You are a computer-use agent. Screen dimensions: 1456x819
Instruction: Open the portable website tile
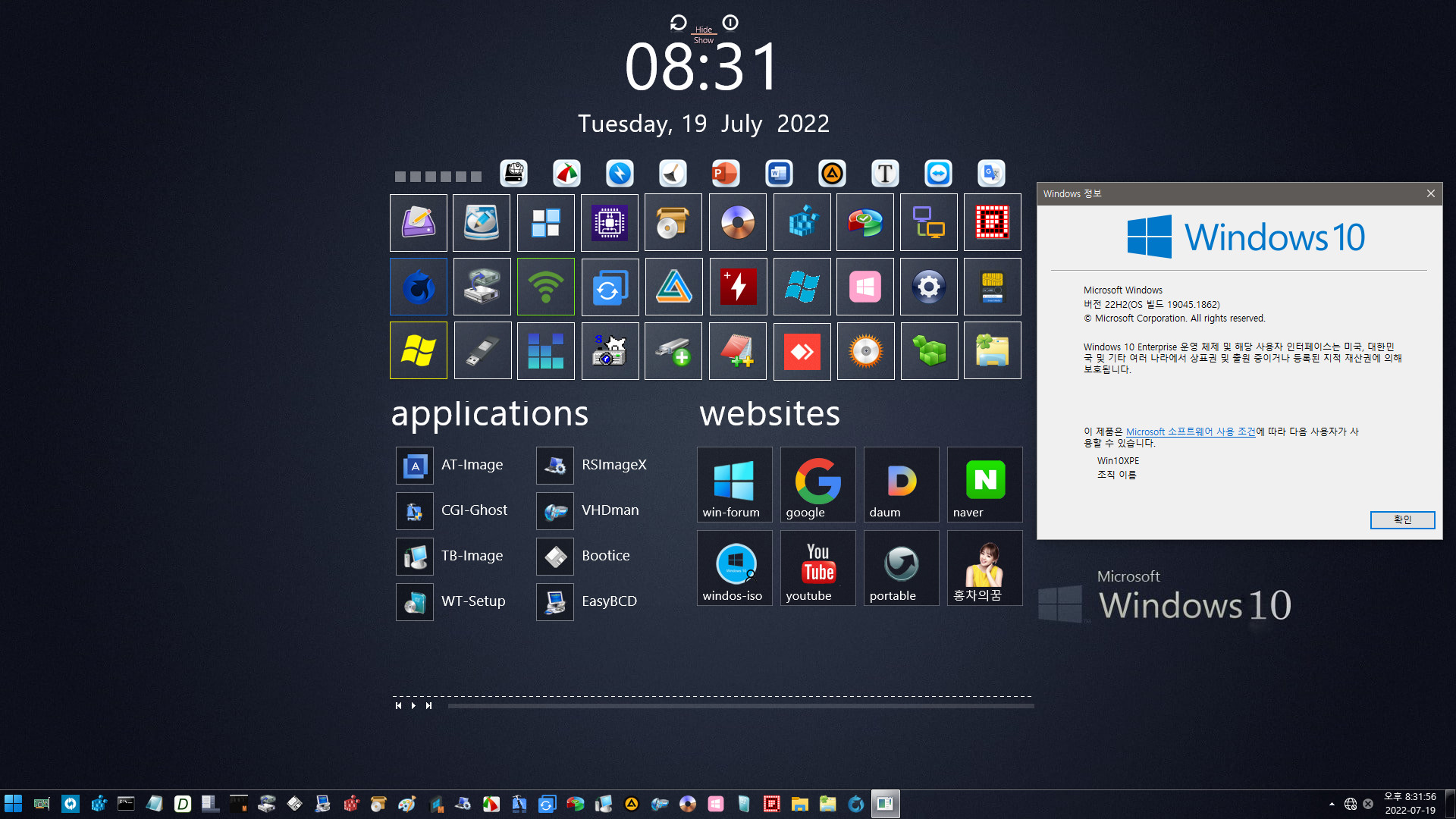coord(901,568)
